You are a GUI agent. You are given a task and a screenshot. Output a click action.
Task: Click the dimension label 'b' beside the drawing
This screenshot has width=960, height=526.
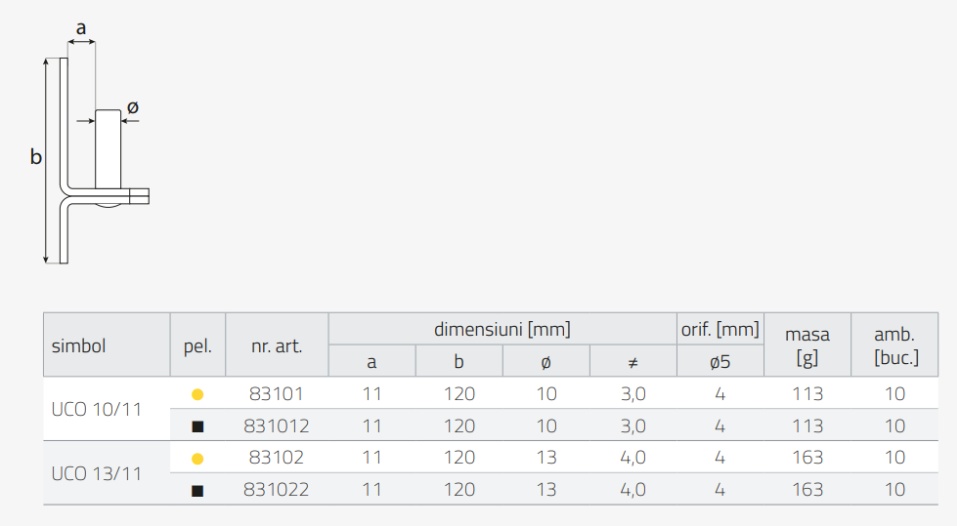[x=36, y=157]
